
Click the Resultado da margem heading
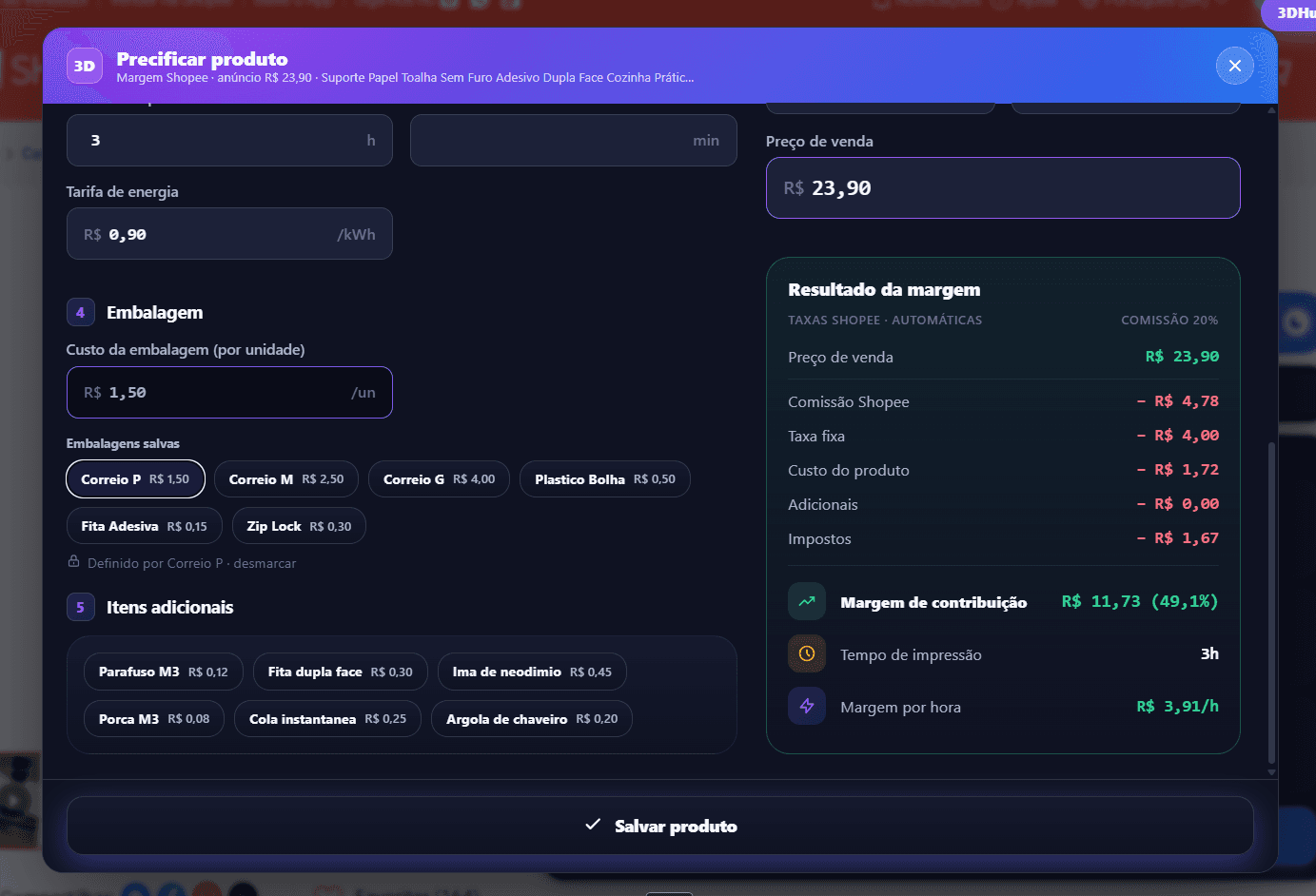tap(884, 289)
